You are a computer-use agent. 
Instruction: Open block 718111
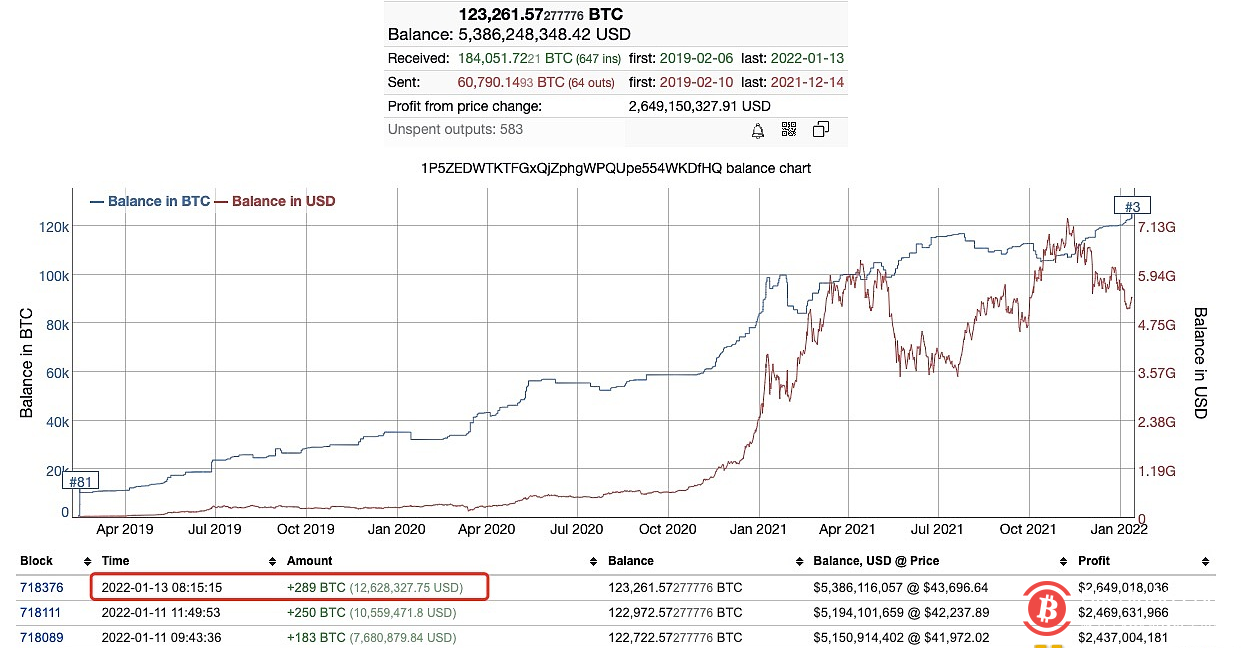click(x=41, y=612)
